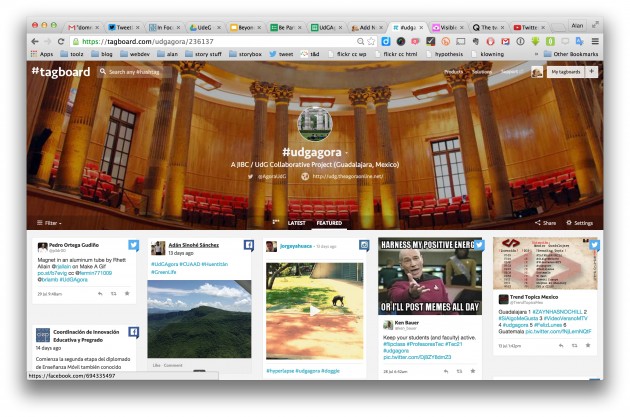Click the Alan profile button in Chrome

(577, 26)
